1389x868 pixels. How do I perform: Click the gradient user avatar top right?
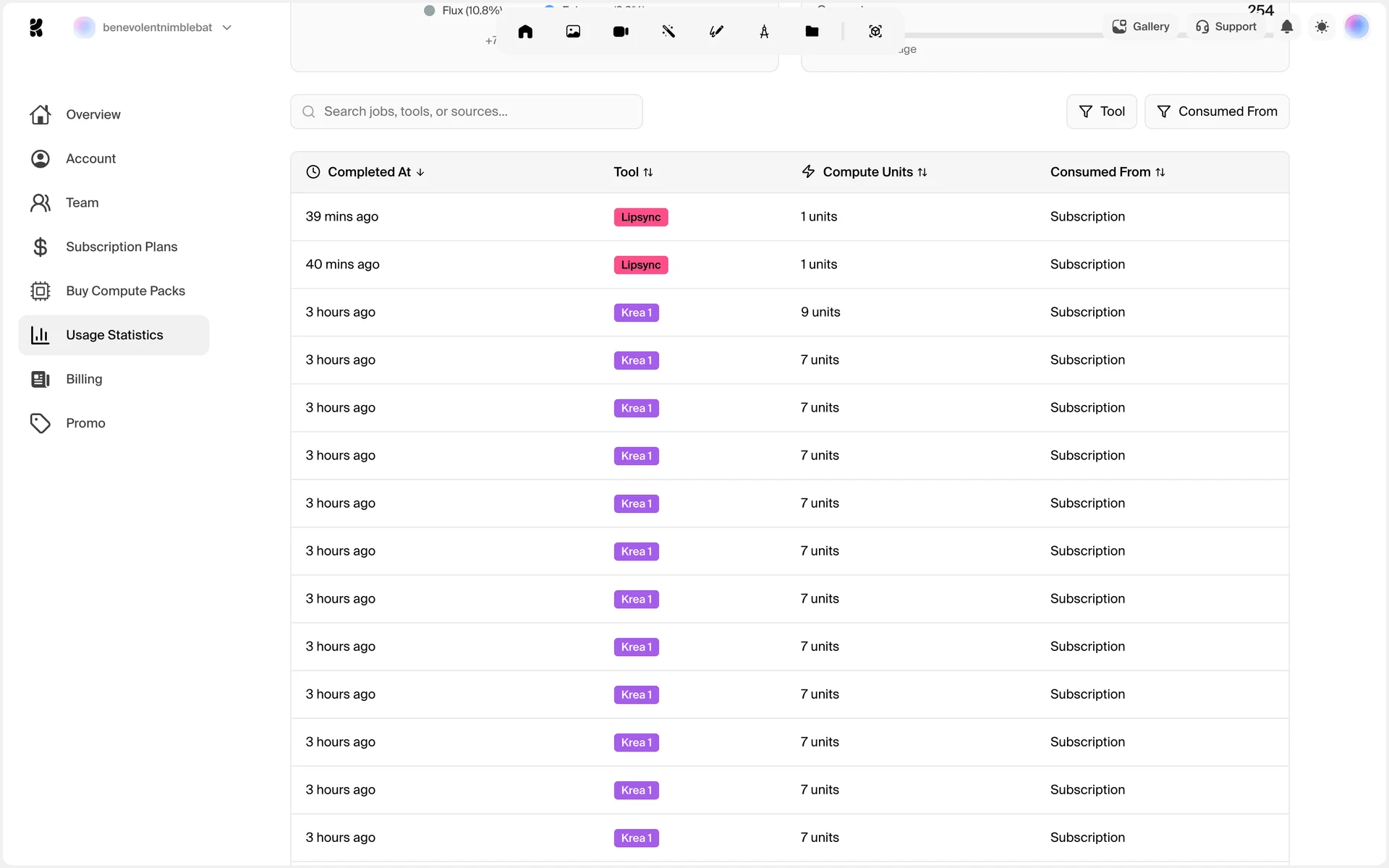1356,27
